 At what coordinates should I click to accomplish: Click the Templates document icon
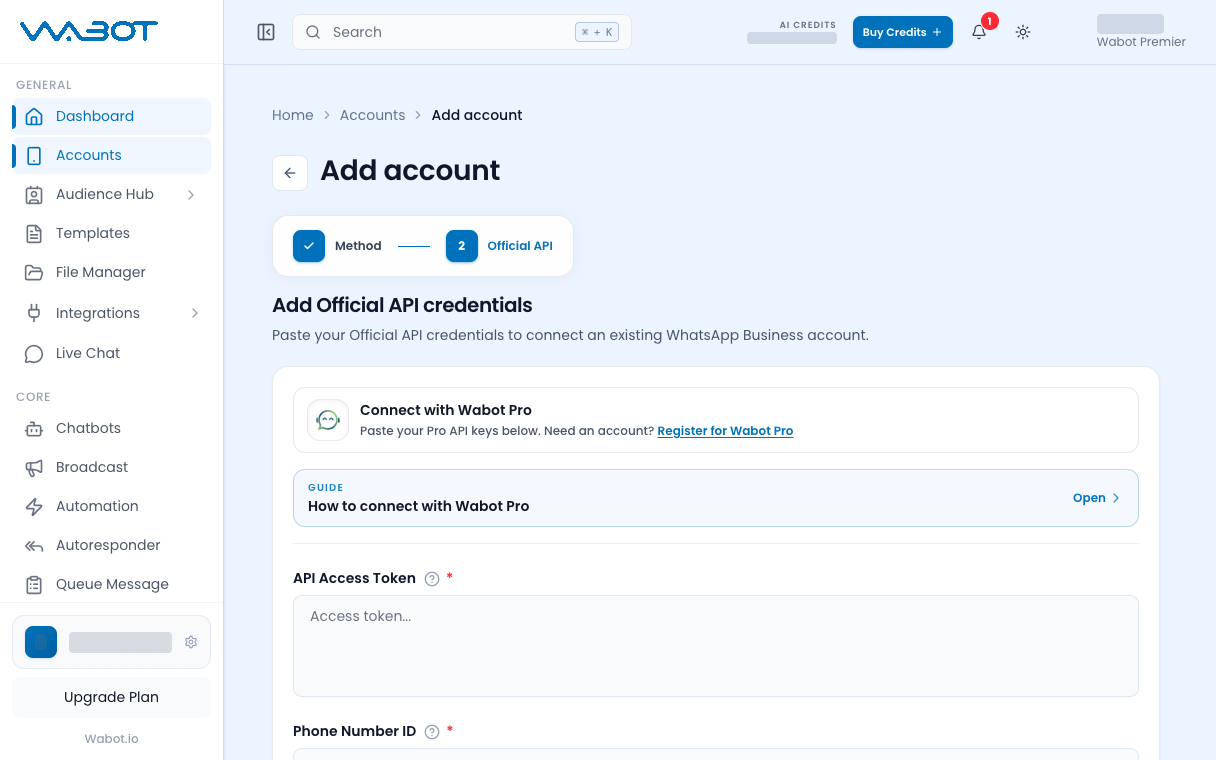click(34, 233)
